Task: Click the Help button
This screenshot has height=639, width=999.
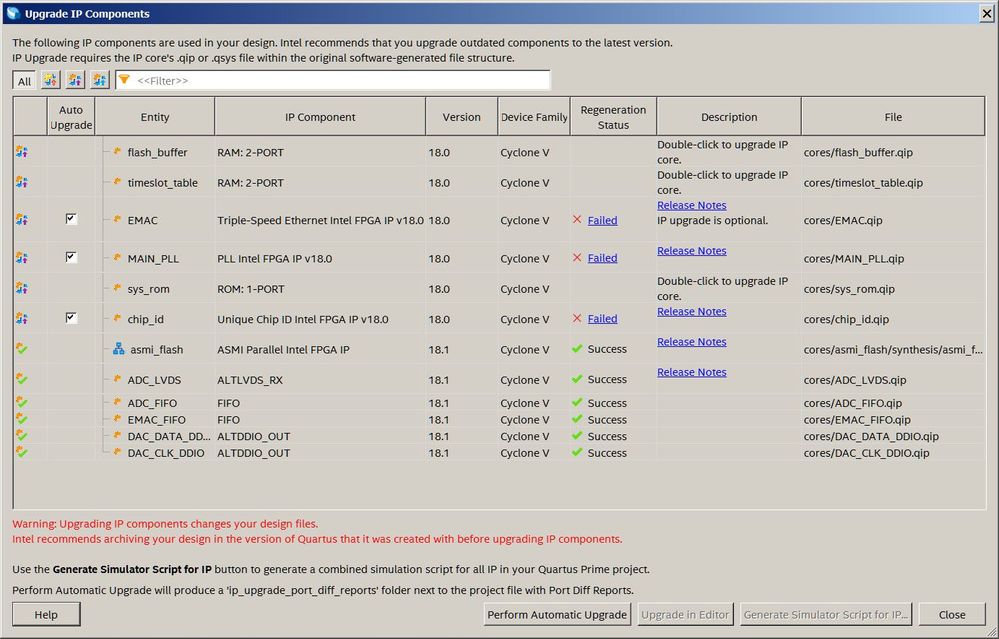Action: (x=46, y=615)
